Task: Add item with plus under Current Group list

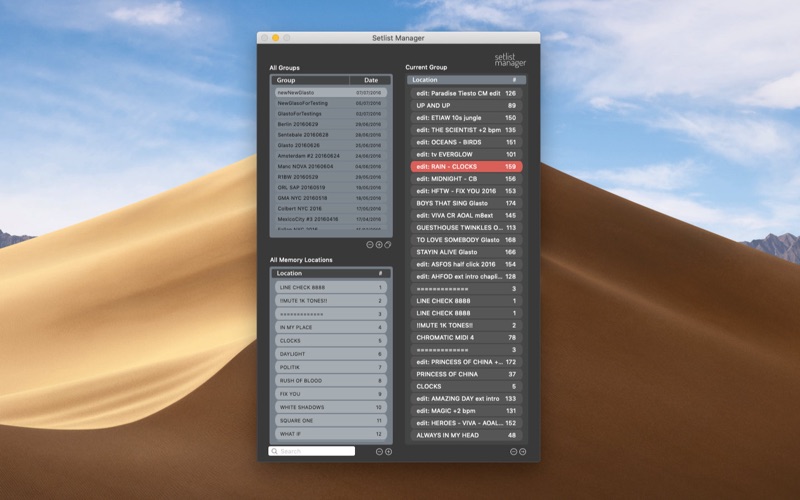Action: tap(522, 452)
